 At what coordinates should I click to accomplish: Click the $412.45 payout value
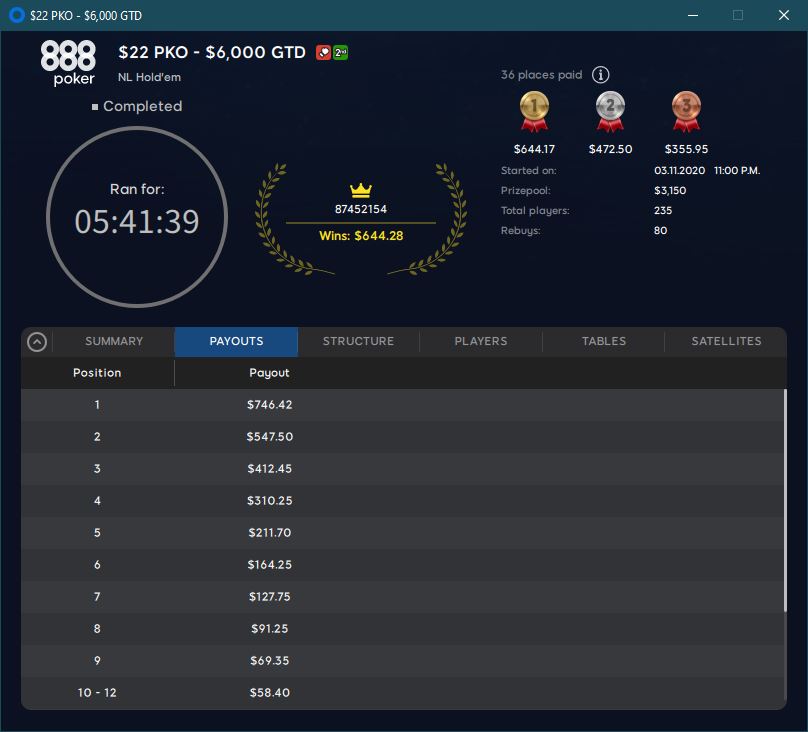[x=270, y=469]
